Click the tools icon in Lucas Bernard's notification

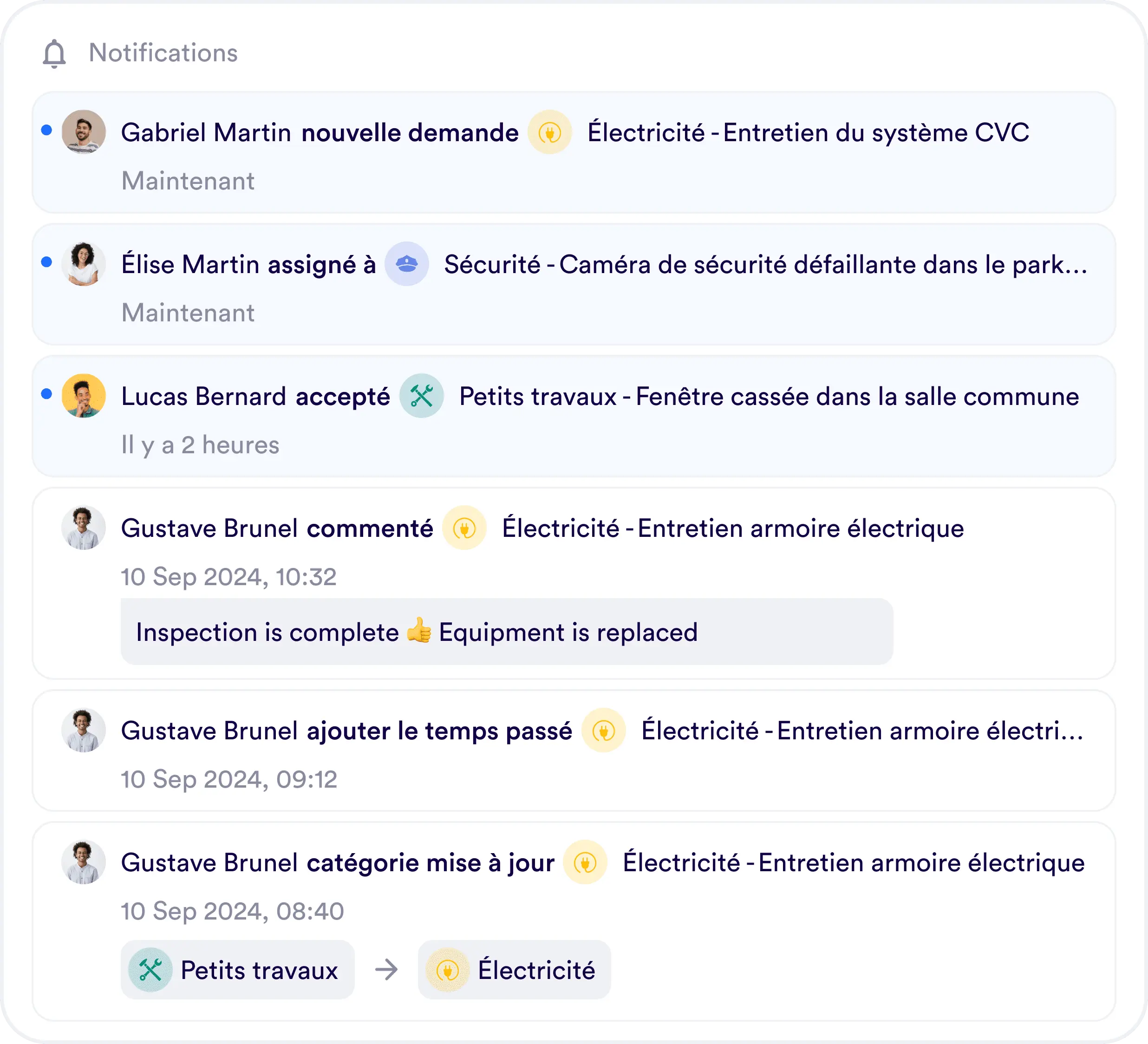421,397
